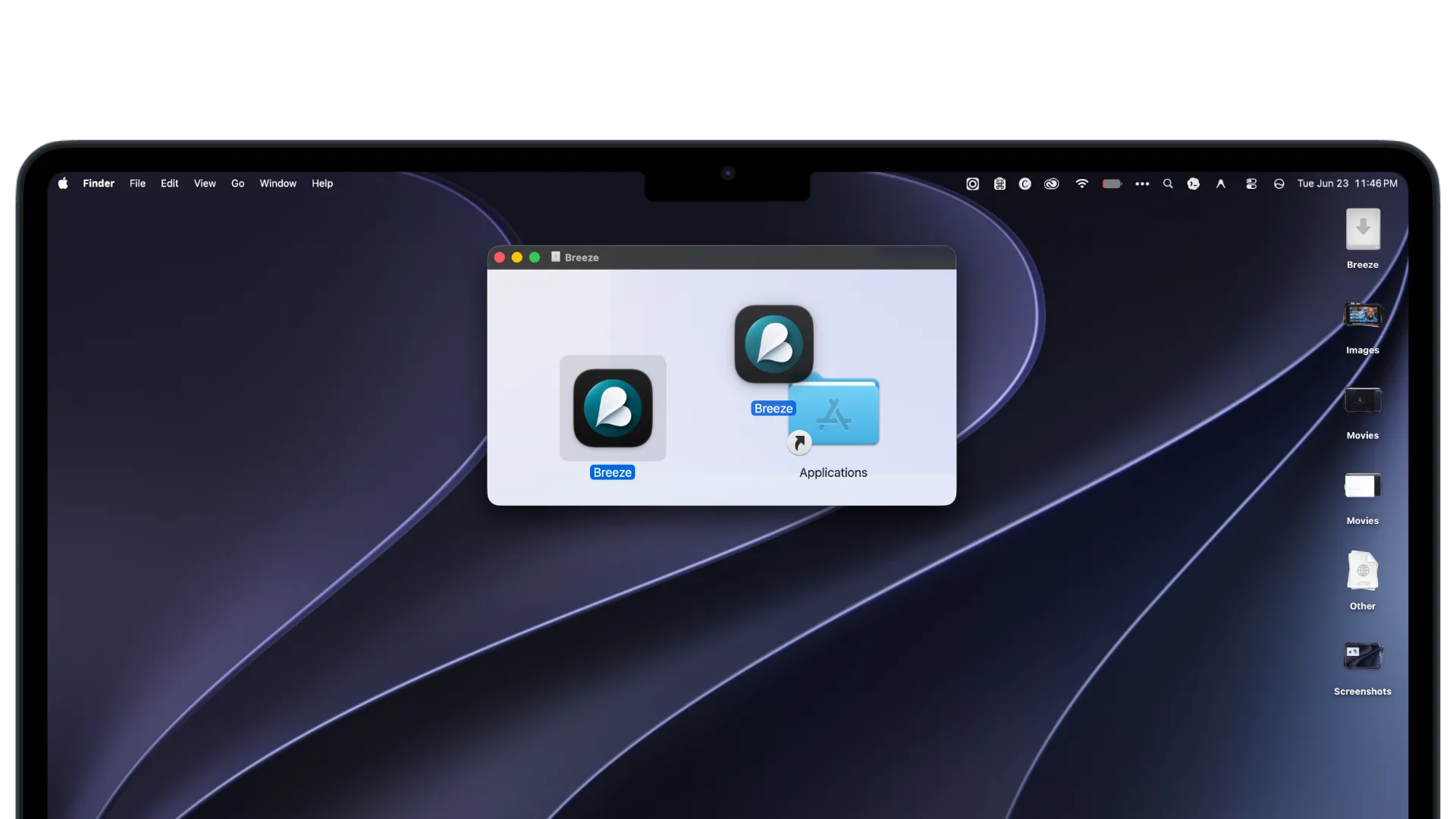Click the Screenshots label on desktop

1363,692
